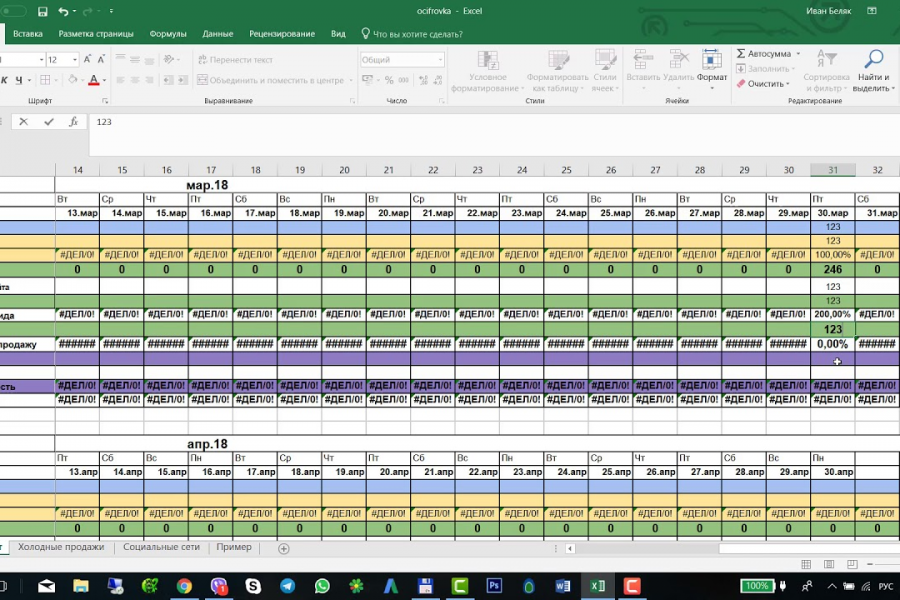Screen dimensions: 900x600
Task: Click the Что вы хотите сделать search box
Action: click(412, 34)
